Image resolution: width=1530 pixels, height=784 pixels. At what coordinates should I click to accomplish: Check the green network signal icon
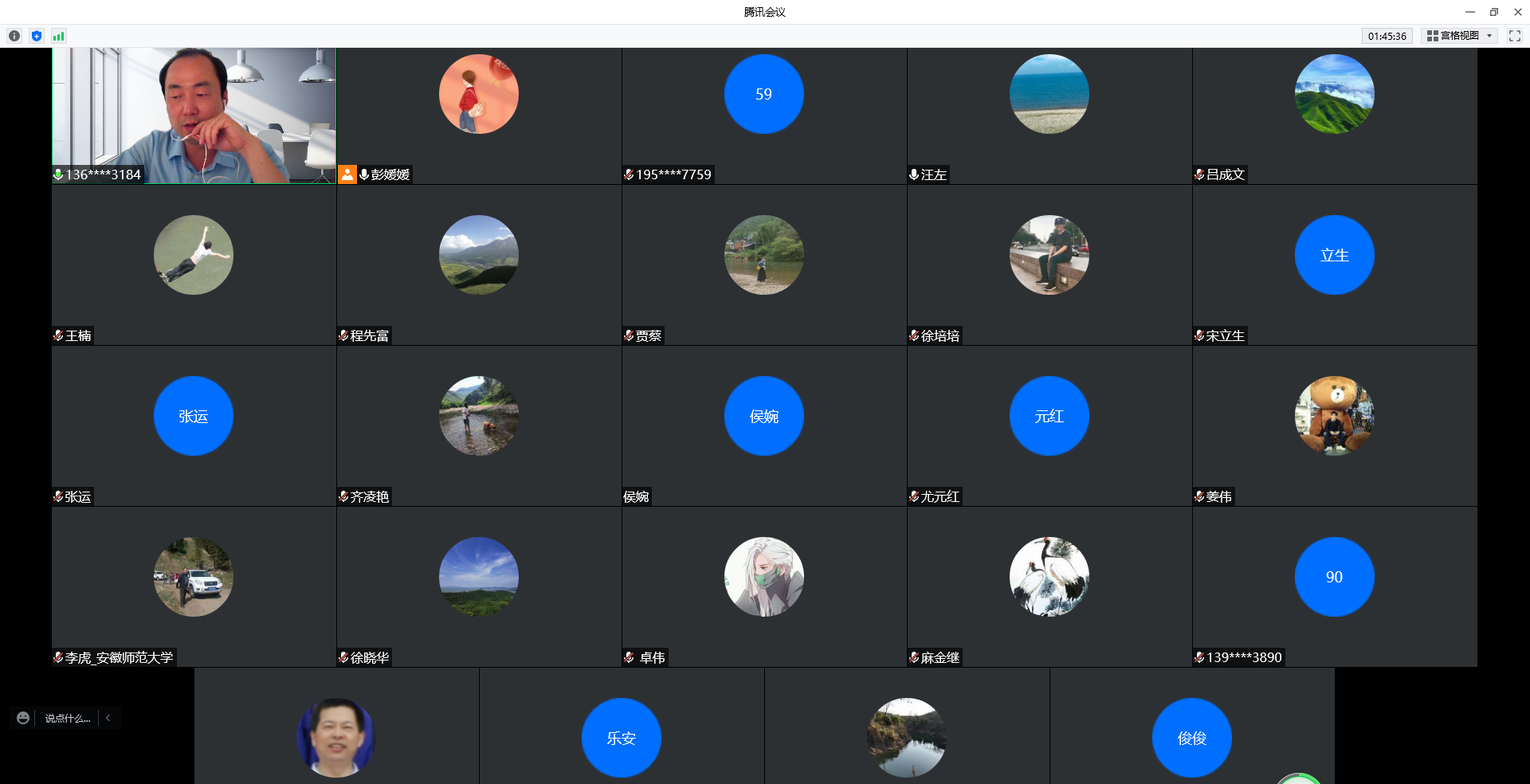pos(58,36)
